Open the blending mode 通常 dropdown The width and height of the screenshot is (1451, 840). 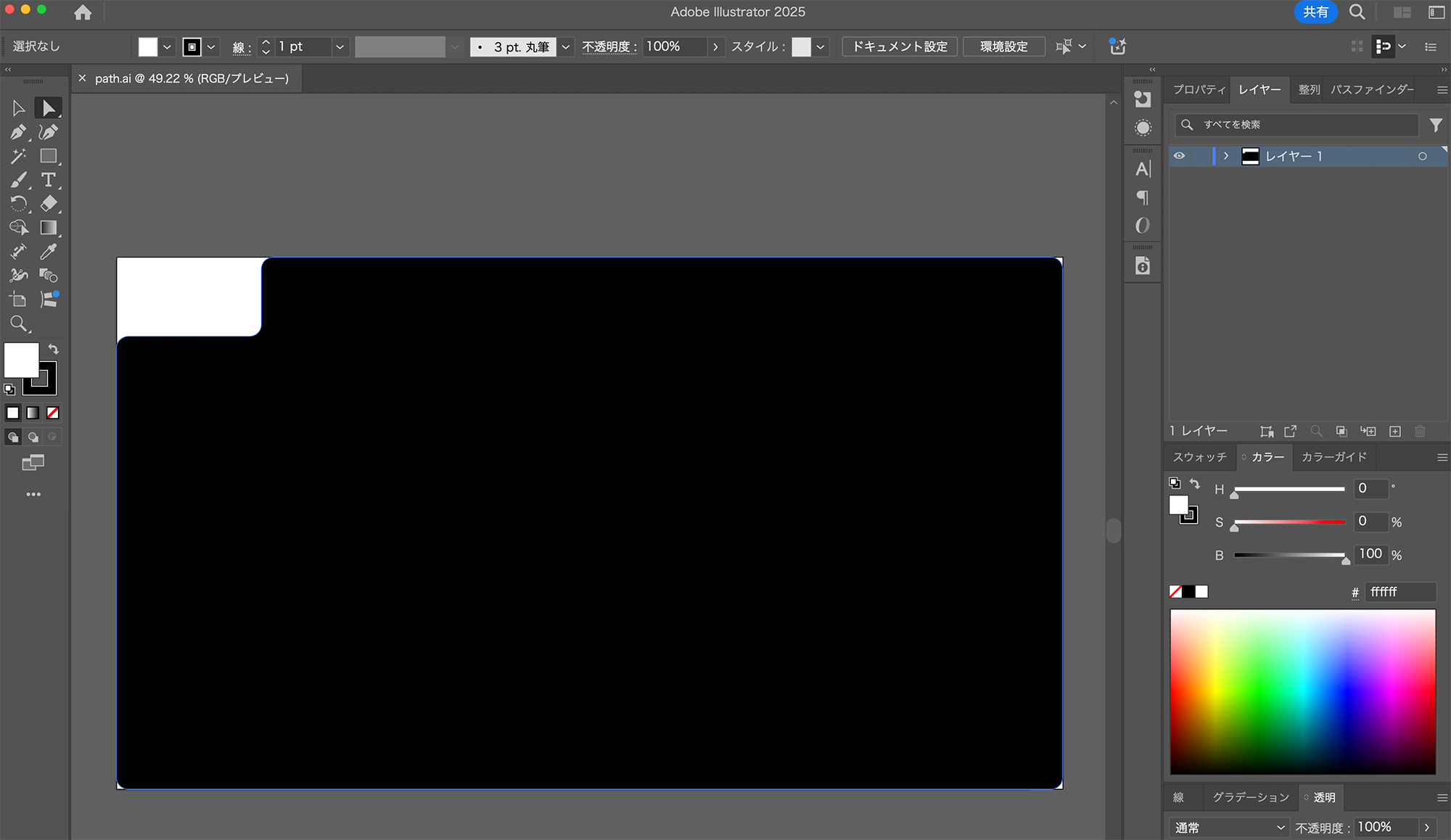point(1229,828)
